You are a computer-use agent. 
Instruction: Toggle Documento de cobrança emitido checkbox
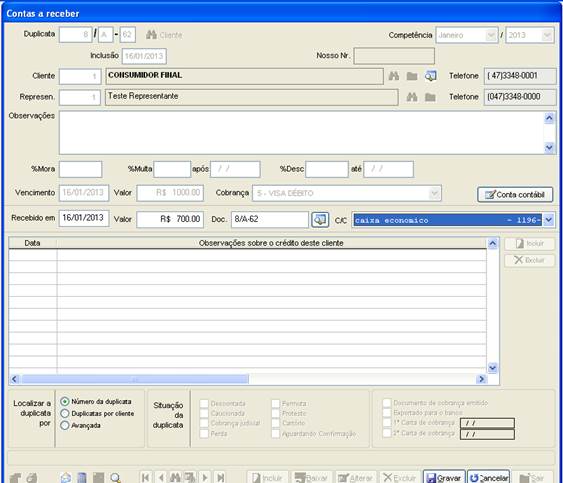[x=387, y=403]
